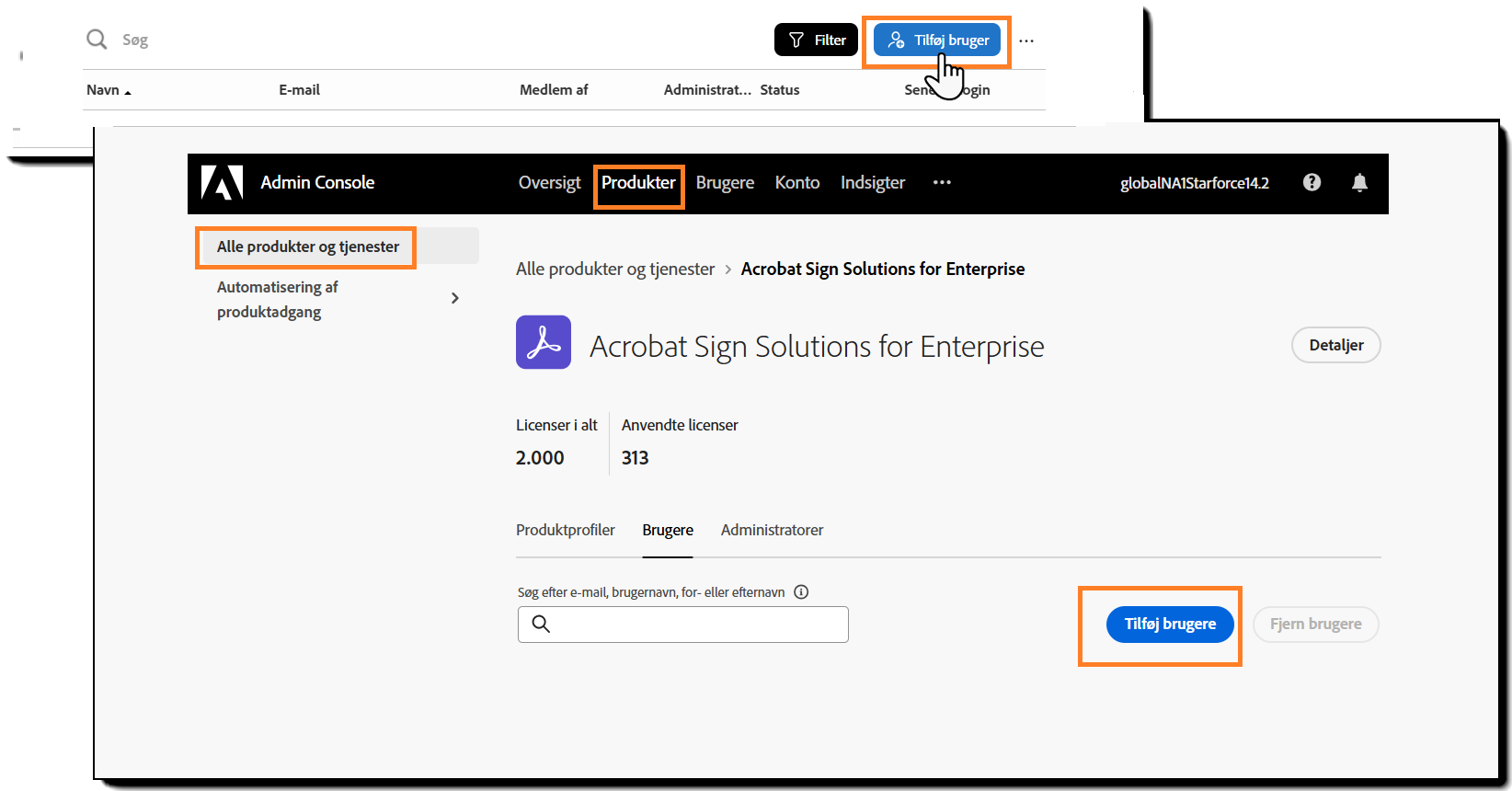Click the Administrat... column header
Image resolution: width=1512 pixels, height=791 pixels.
point(707,89)
